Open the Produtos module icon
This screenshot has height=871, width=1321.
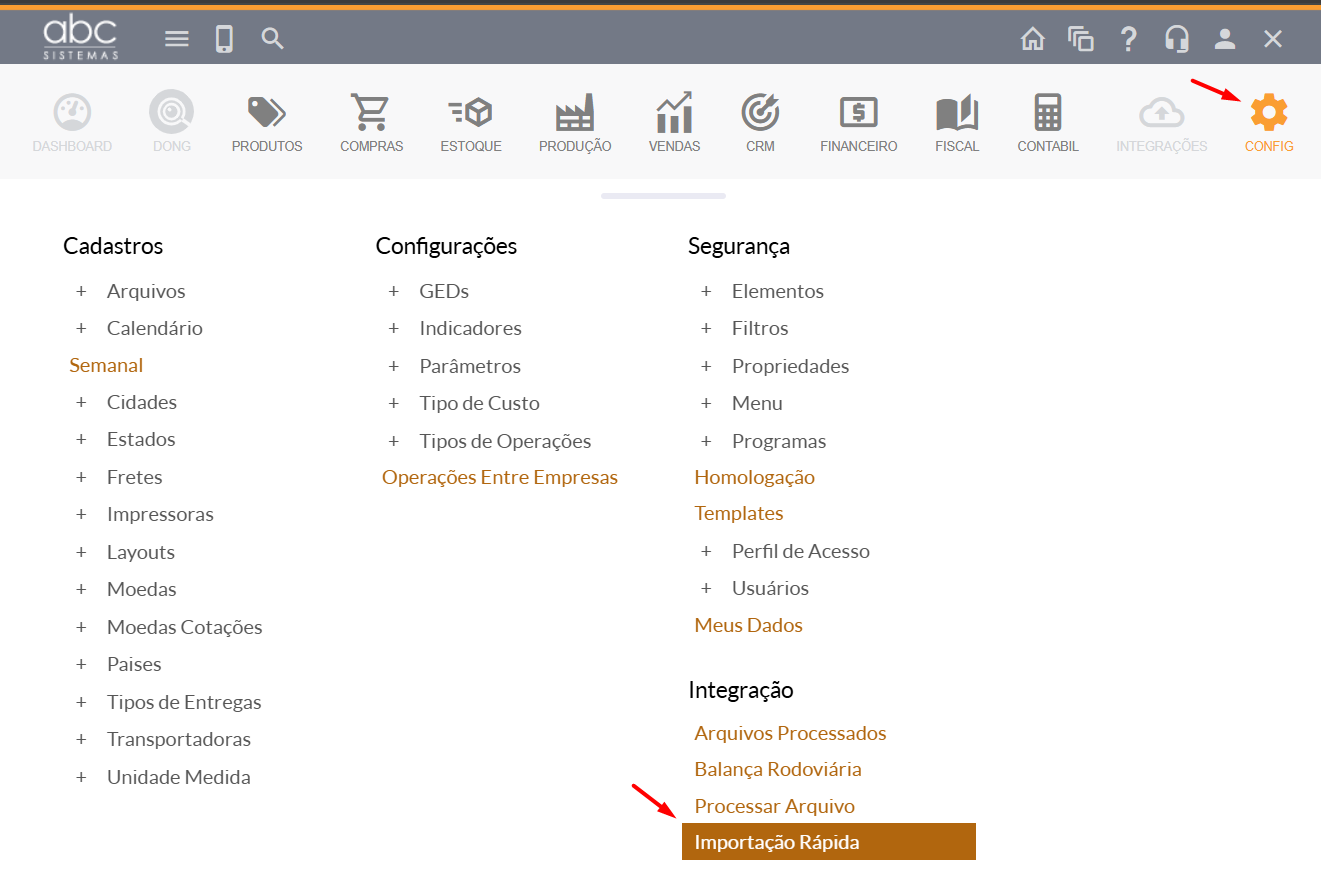click(x=267, y=114)
